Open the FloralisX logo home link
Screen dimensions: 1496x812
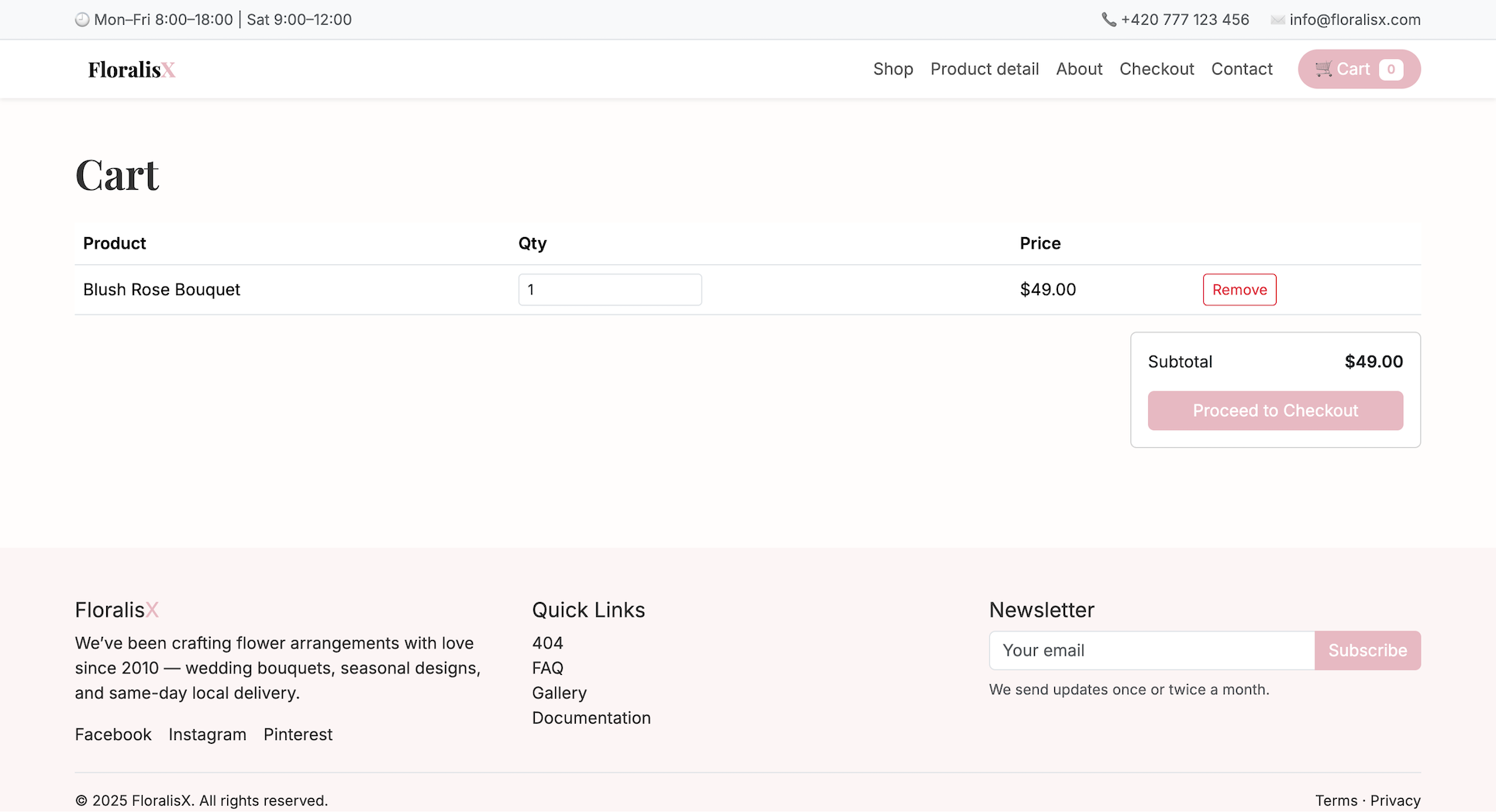click(132, 70)
